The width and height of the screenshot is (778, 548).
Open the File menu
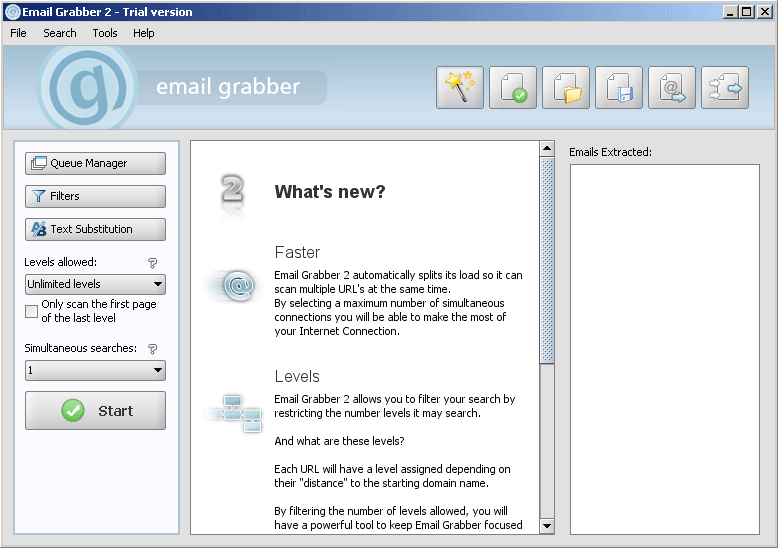[18, 33]
